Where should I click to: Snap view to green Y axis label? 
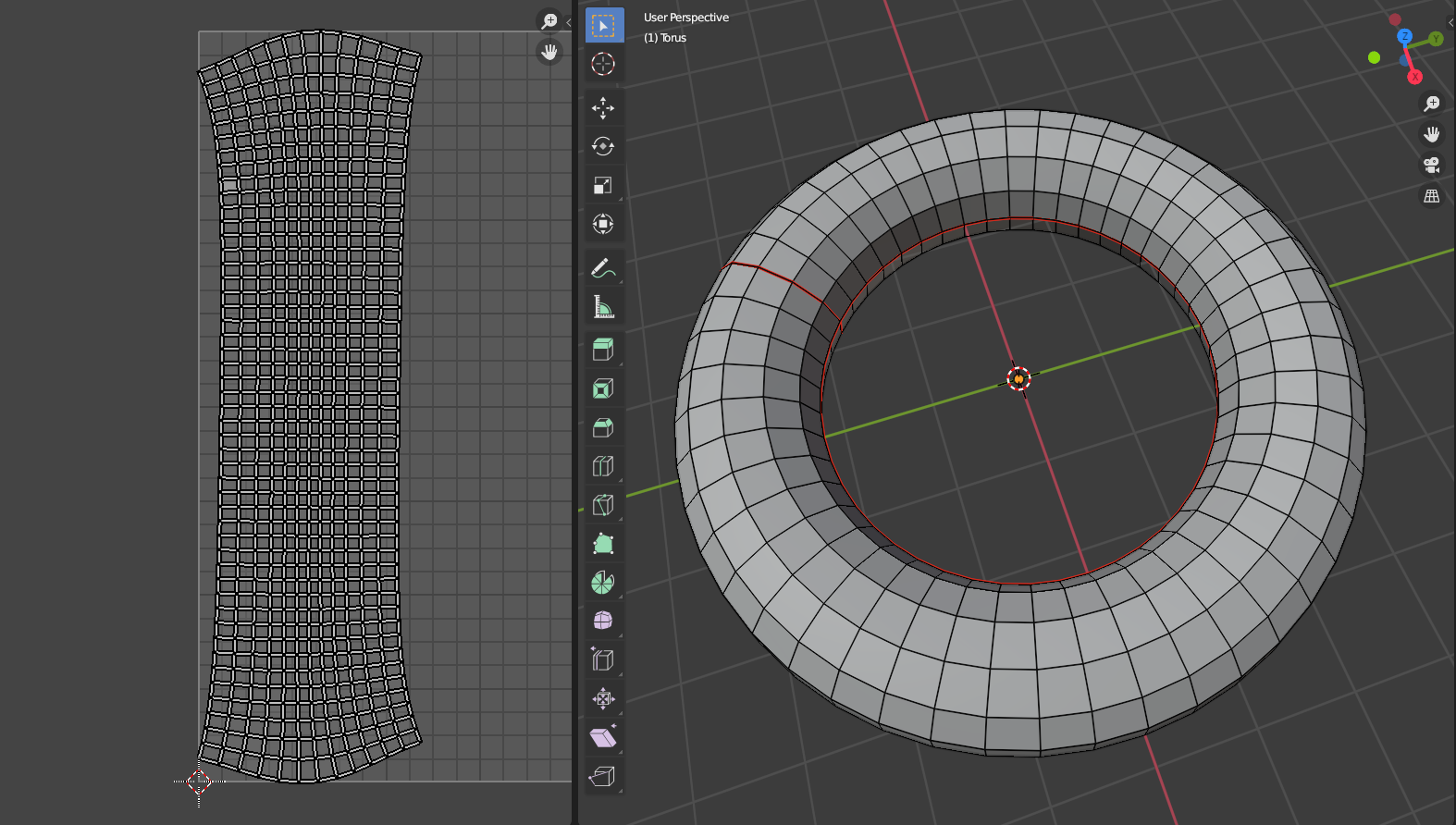1436,39
